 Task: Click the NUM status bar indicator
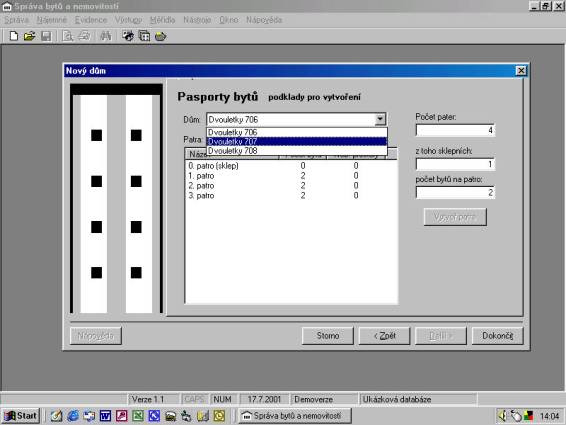223,399
